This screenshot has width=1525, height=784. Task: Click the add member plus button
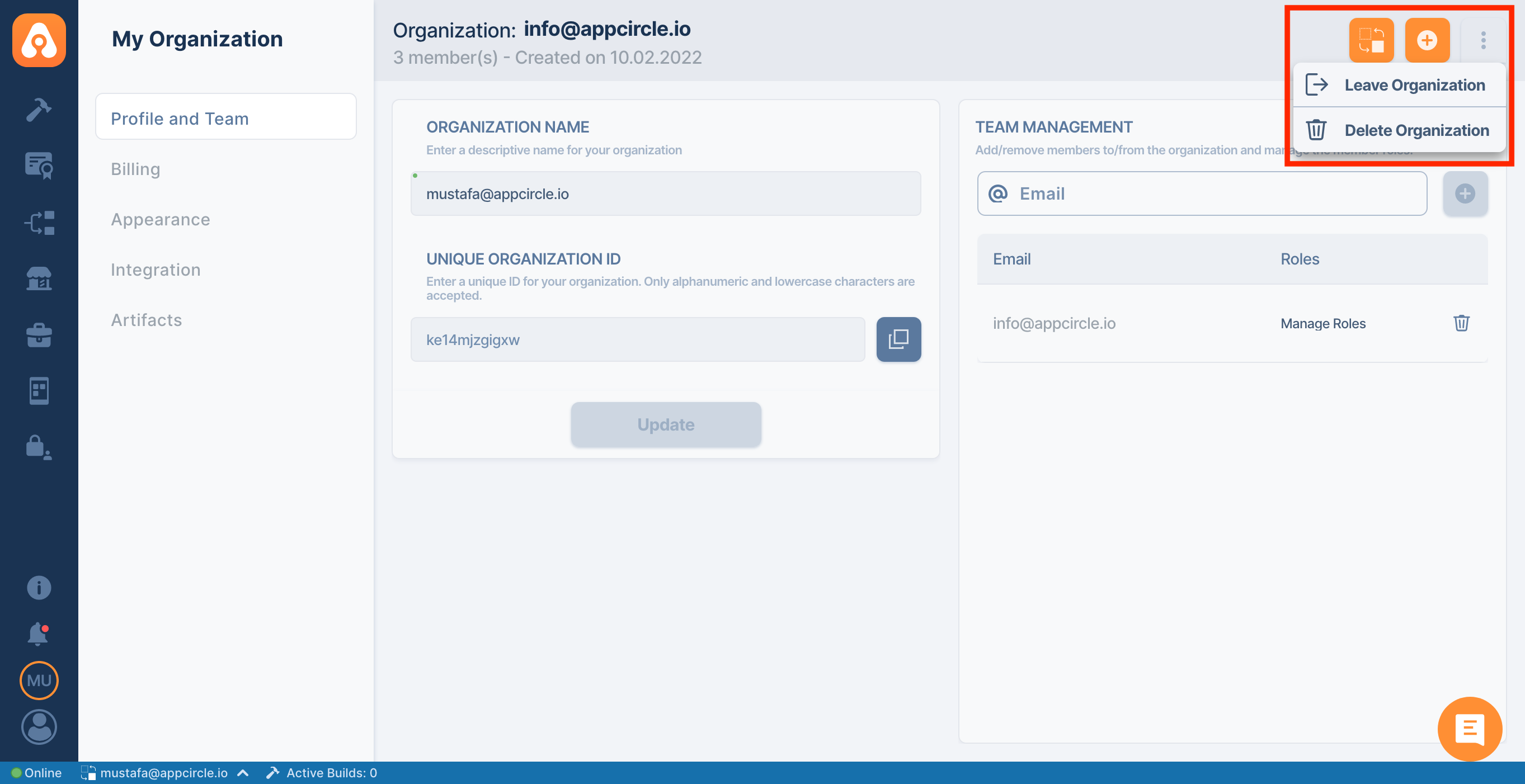click(1465, 193)
